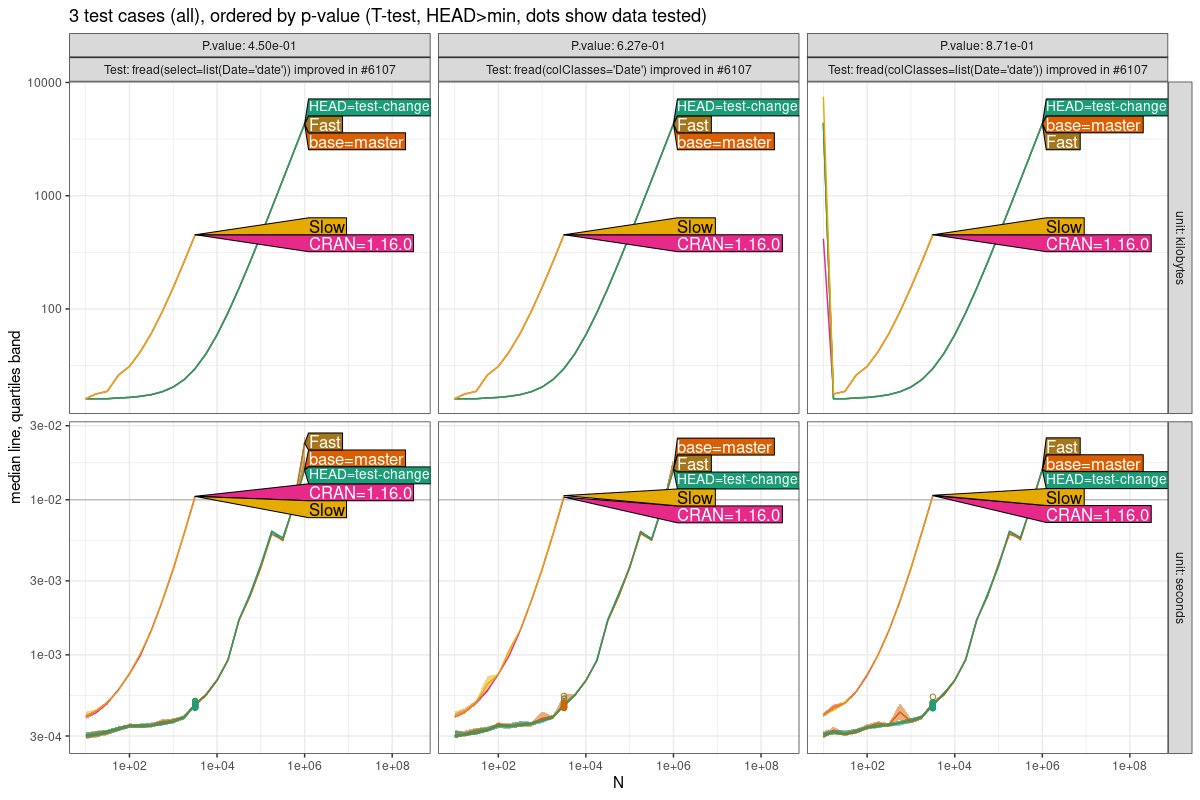Click the unit: kilobytes row strip

[x=1180, y=246]
